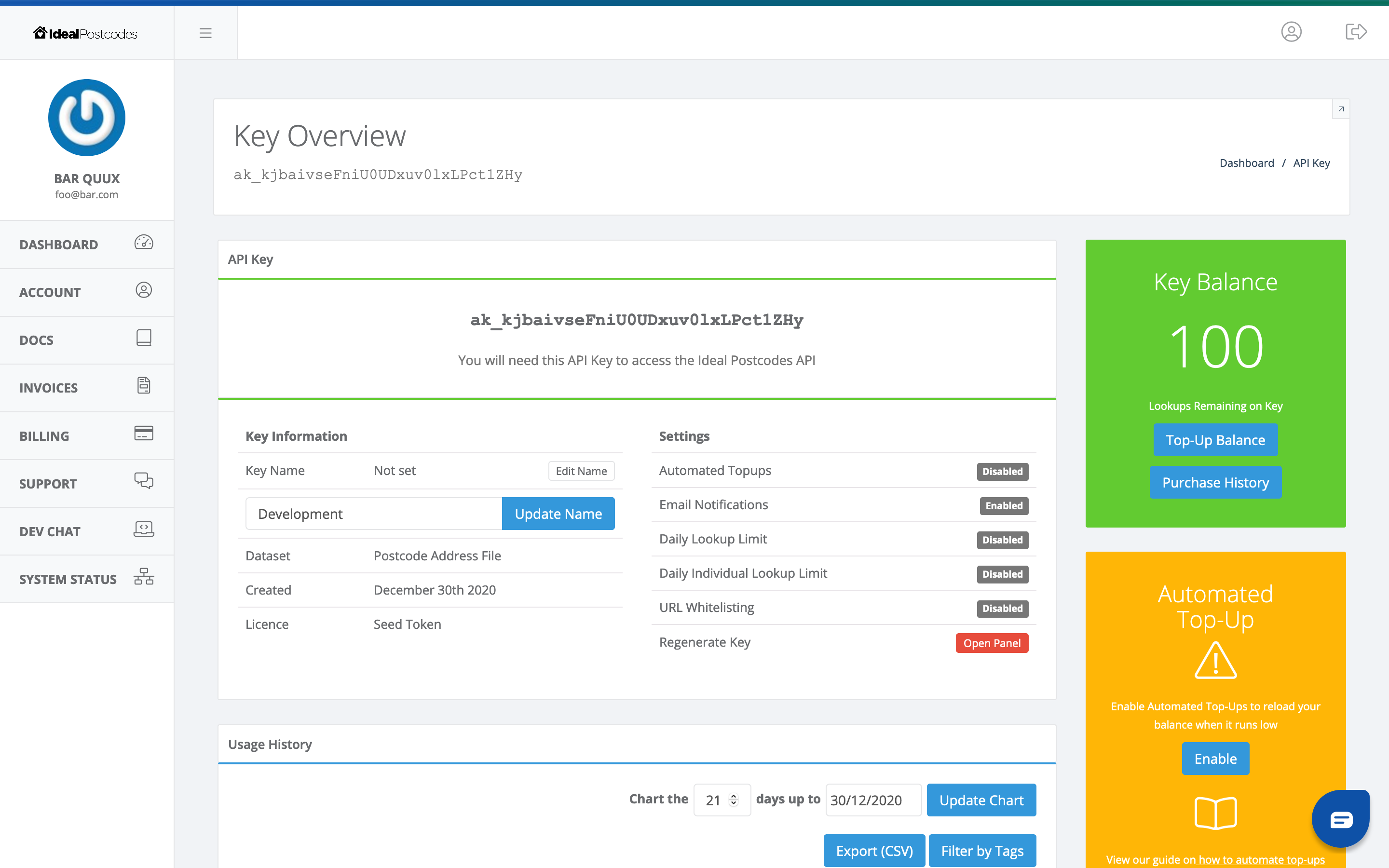Image resolution: width=1389 pixels, height=868 pixels.
Task: Click the Key Name Not set value
Action: click(395, 471)
